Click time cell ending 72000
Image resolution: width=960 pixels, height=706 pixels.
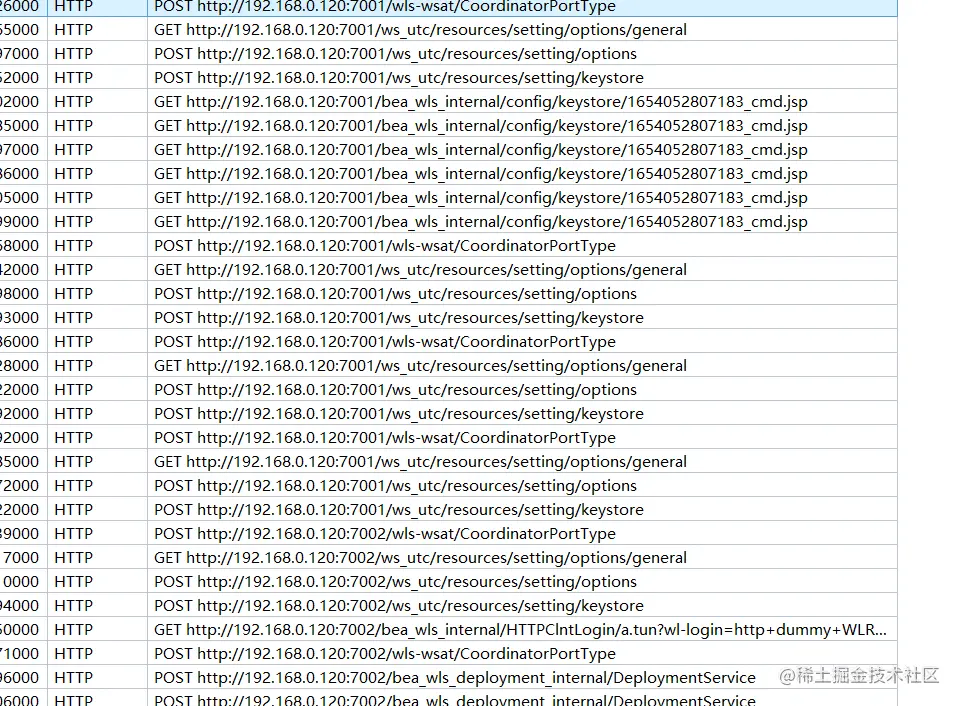pyautogui.click(x=23, y=486)
